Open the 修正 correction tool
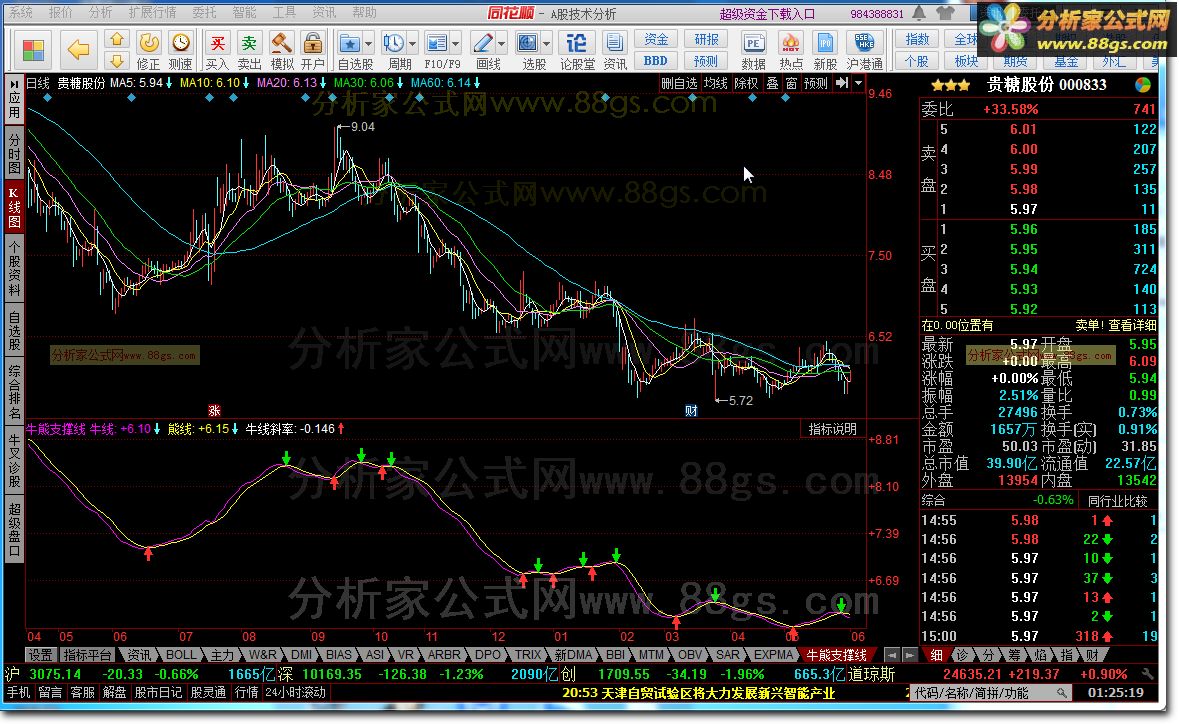The height and width of the screenshot is (724, 1179). point(149,50)
